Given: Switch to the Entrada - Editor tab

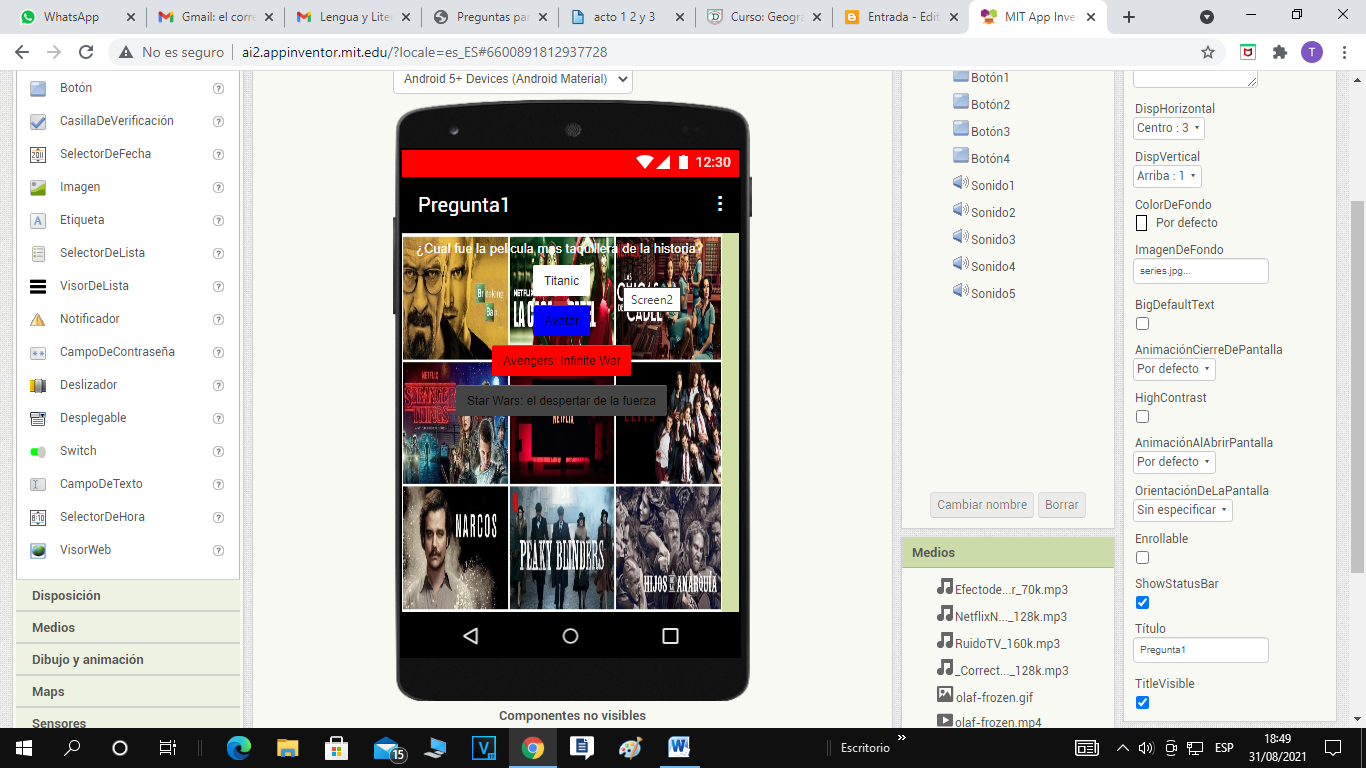Looking at the screenshot, I should point(901,17).
